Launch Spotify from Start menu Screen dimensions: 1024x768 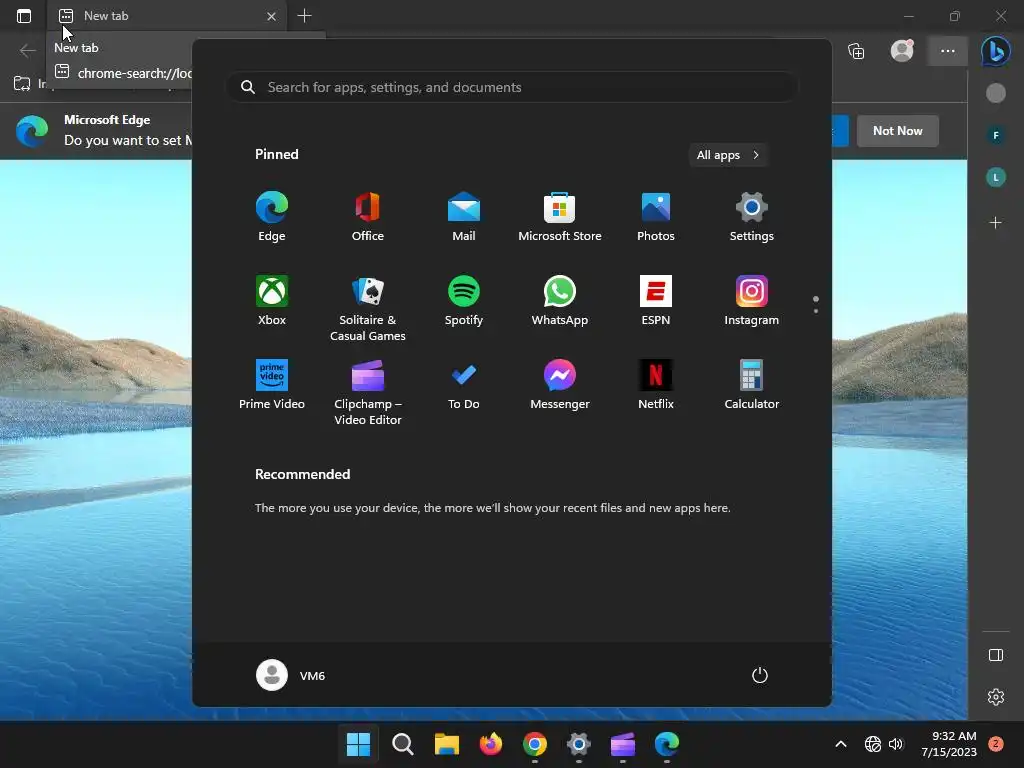[x=464, y=300]
